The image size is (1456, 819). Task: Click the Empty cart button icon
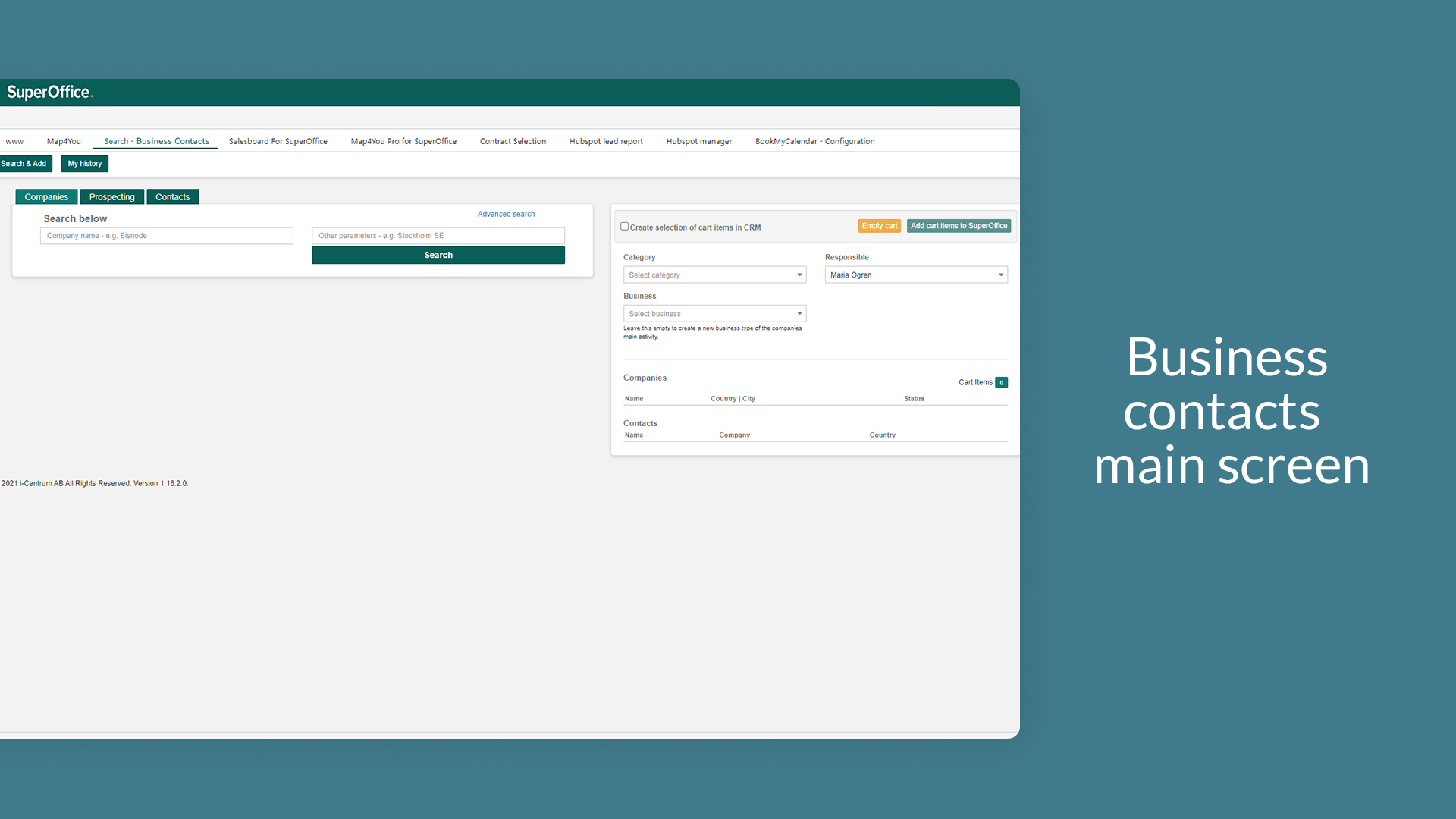tap(878, 226)
